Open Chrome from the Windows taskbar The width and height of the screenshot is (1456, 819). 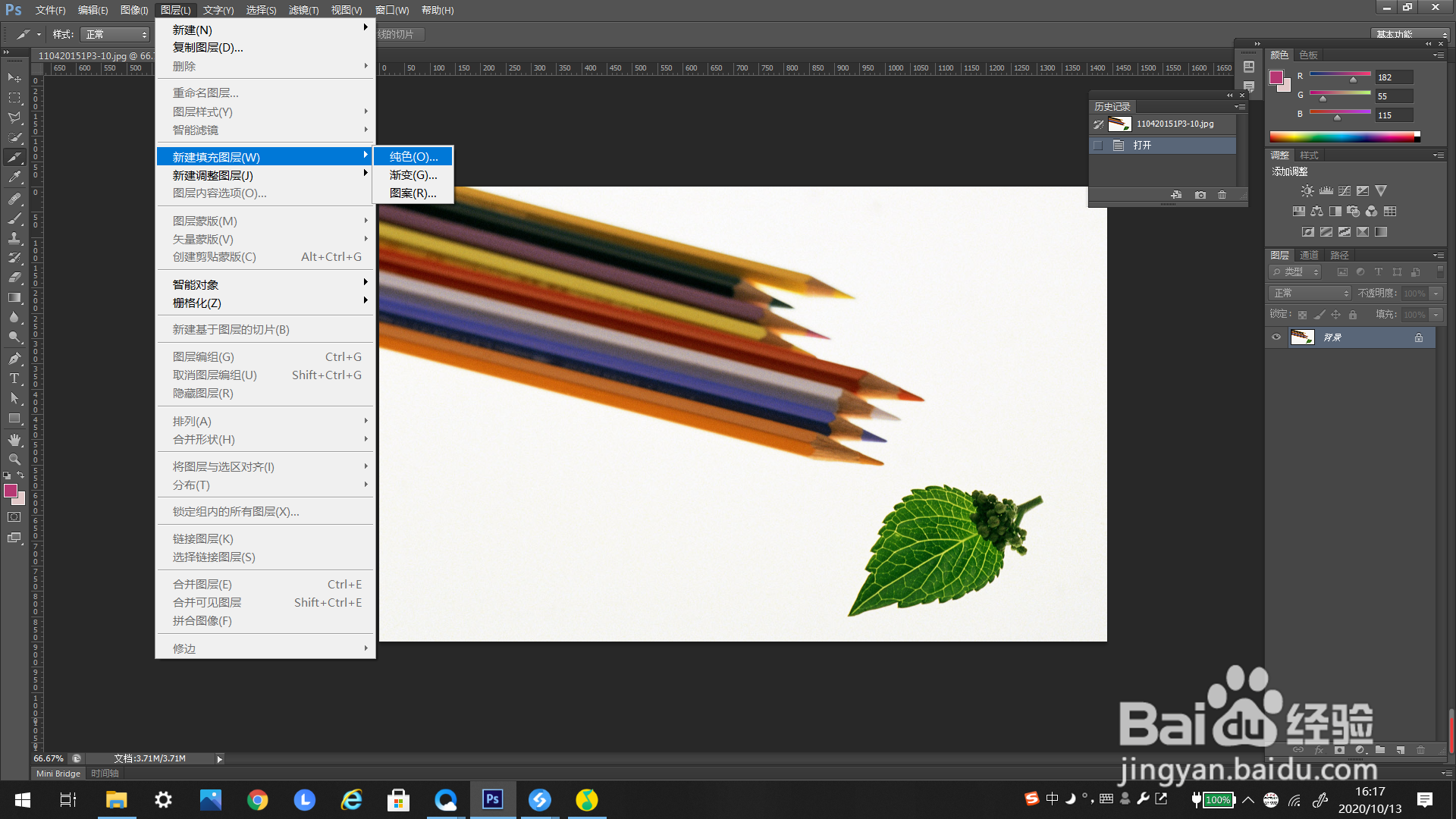[x=258, y=800]
